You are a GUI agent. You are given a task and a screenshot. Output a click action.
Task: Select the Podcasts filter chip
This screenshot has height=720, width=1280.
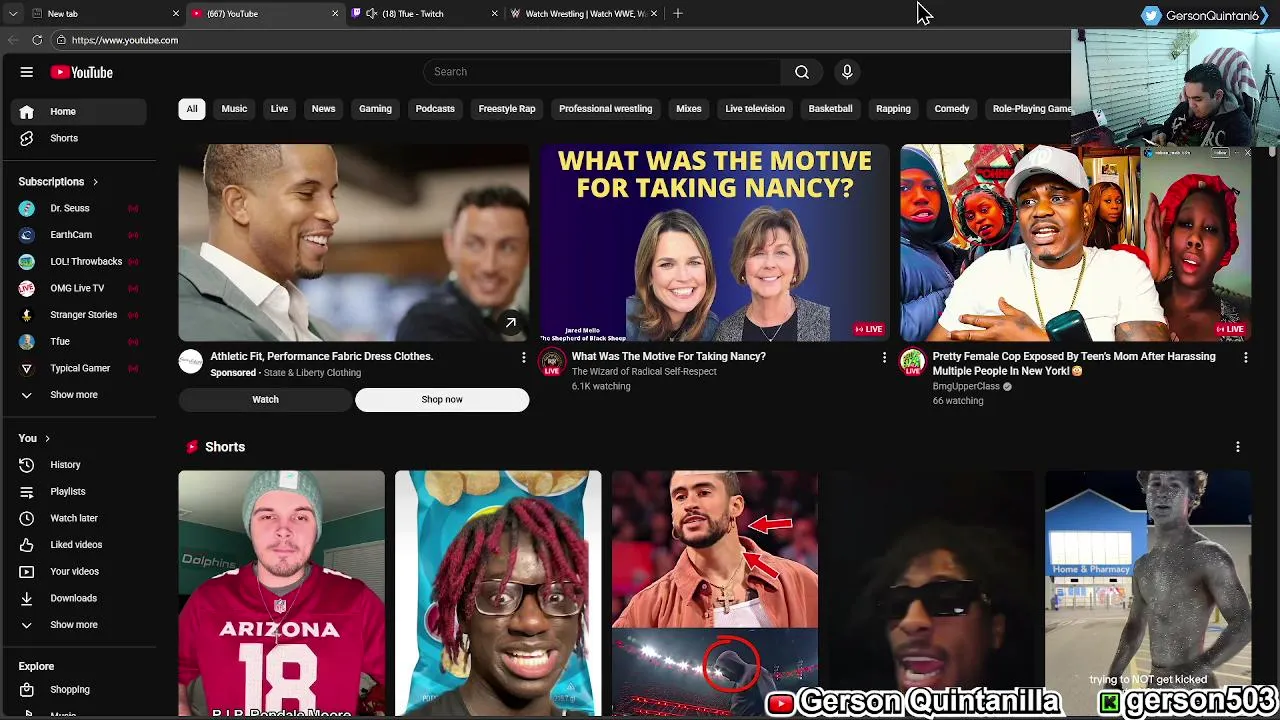click(x=435, y=109)
